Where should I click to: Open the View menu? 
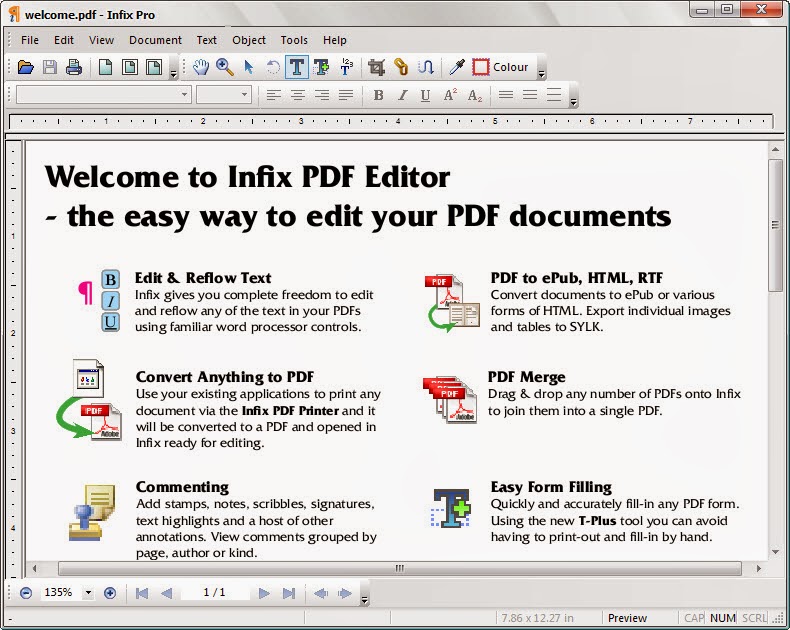point(101,40)
